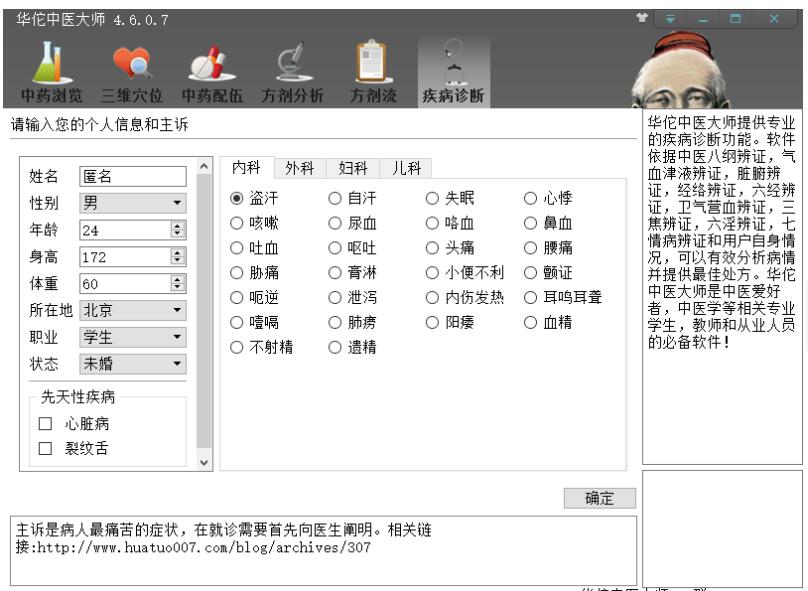Switch to the 外科 tab
This screenshot has height=591, width=808.
tap(300, 168)
